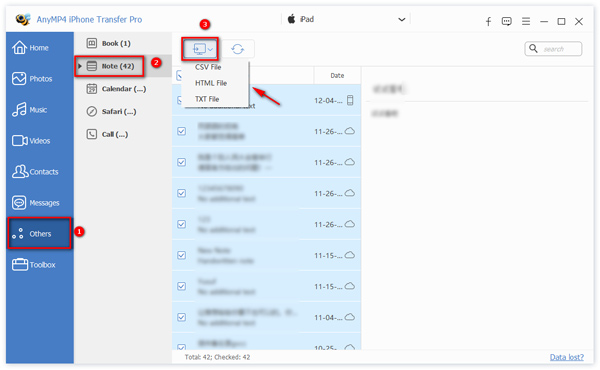The height and width of the screenshot is (370, 600).
Task: Click inside the search field
Action: pyautogui.click(x=553, y=49)
